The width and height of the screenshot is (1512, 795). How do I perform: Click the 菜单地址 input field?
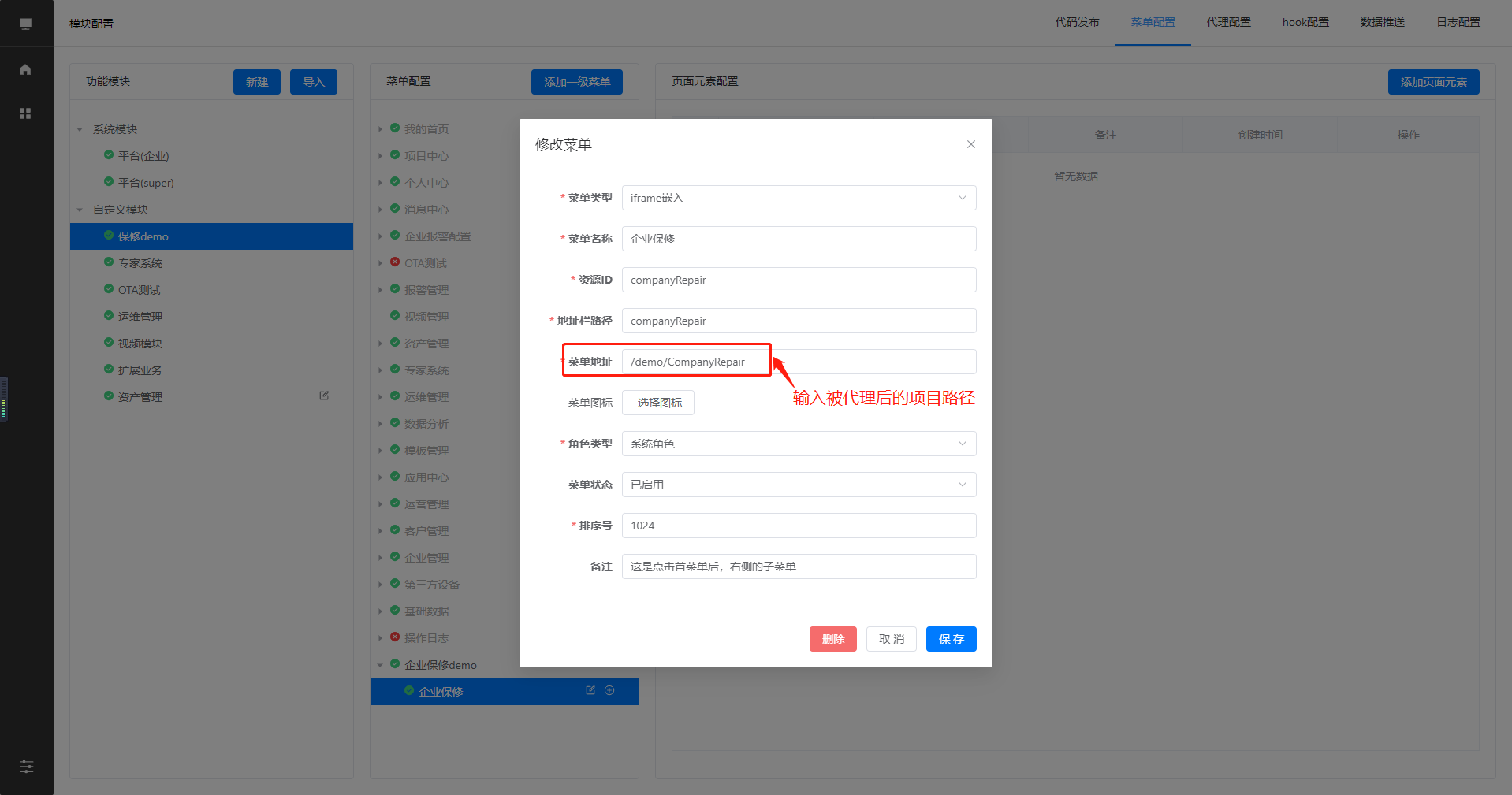coord(799,362)
